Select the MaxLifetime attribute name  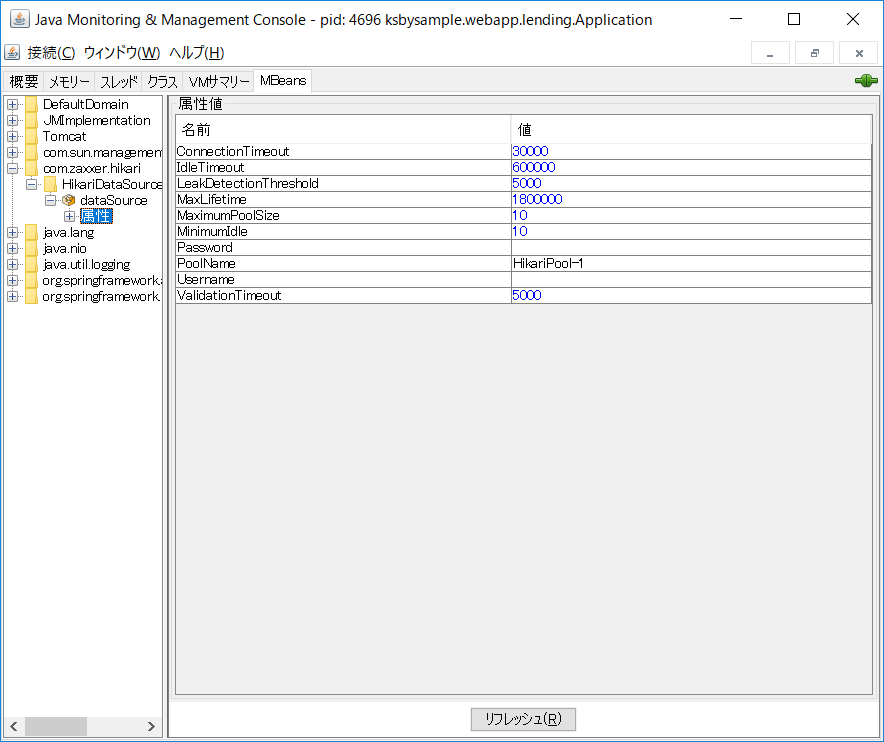pyautogui.click(x=211, y=199)
